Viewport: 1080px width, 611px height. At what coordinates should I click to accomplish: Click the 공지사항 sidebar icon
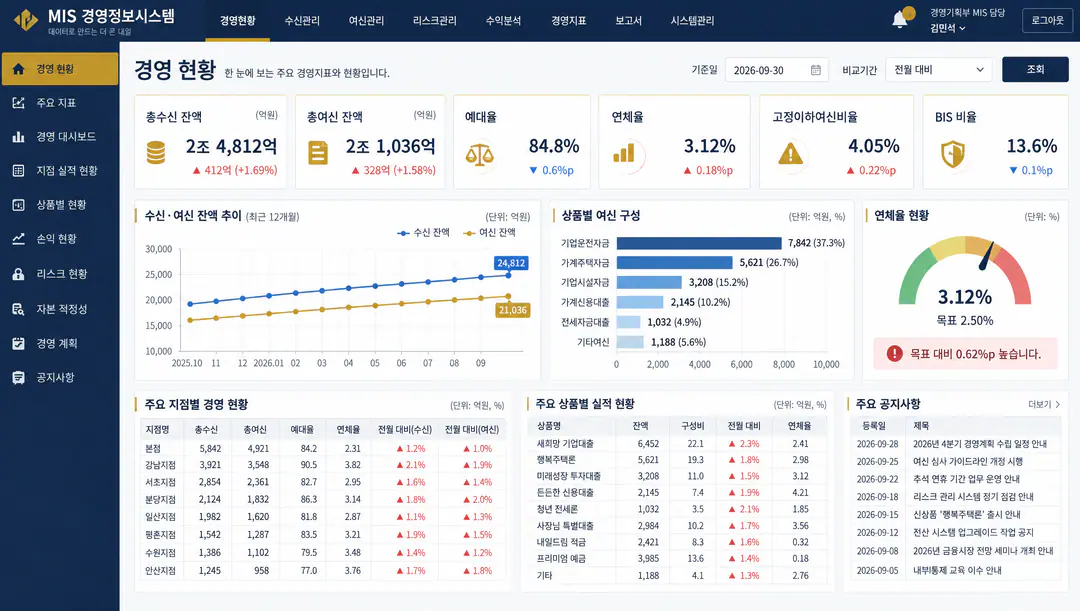(x=19, y=377)
